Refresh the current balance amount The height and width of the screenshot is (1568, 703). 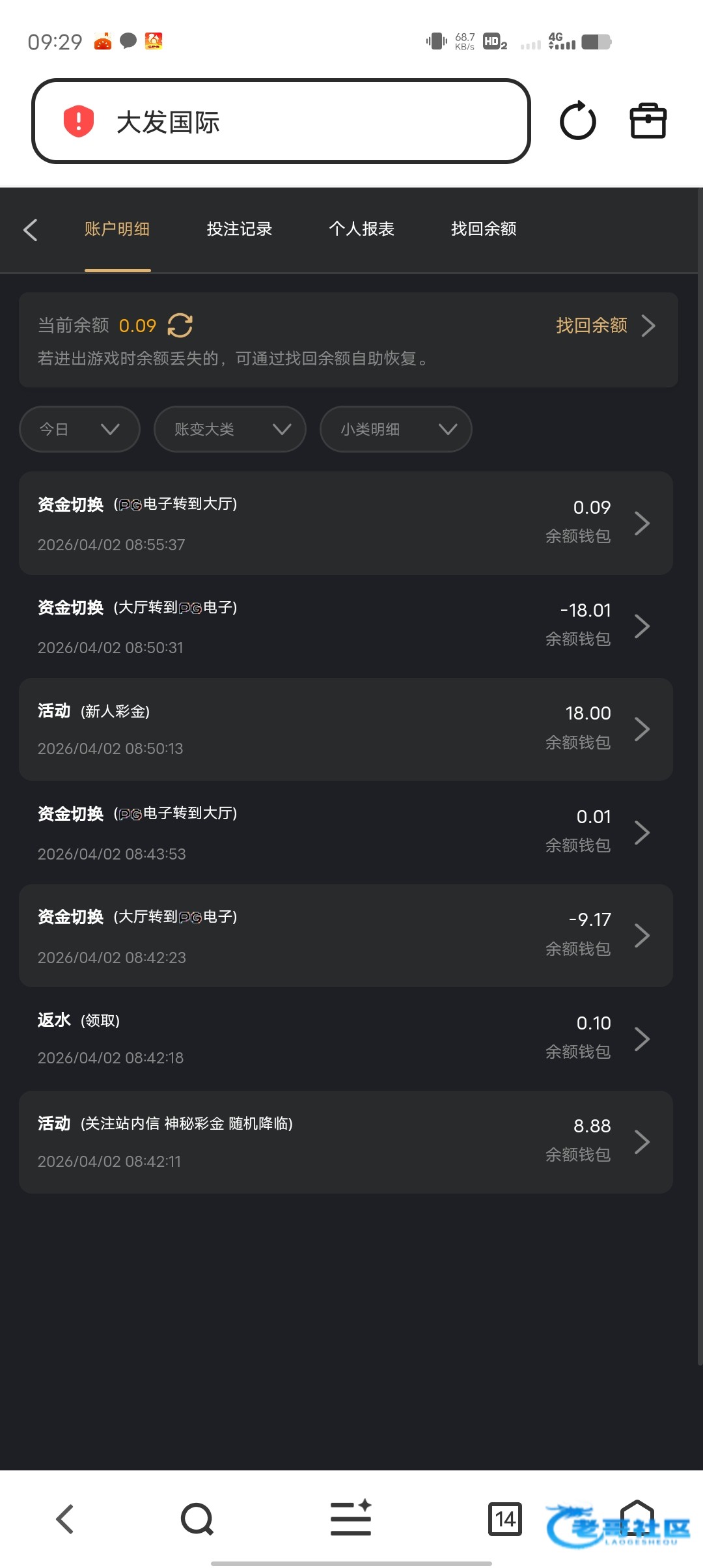pyautogui.click(x=180, y=325)
